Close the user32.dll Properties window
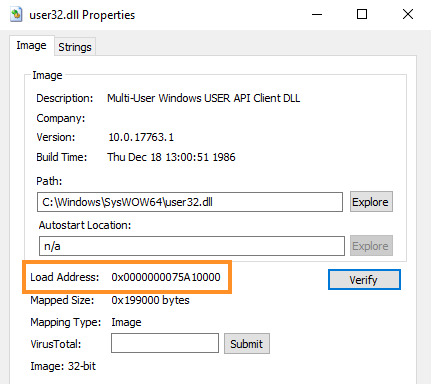431x384 pixels. [x=408, y=14]
